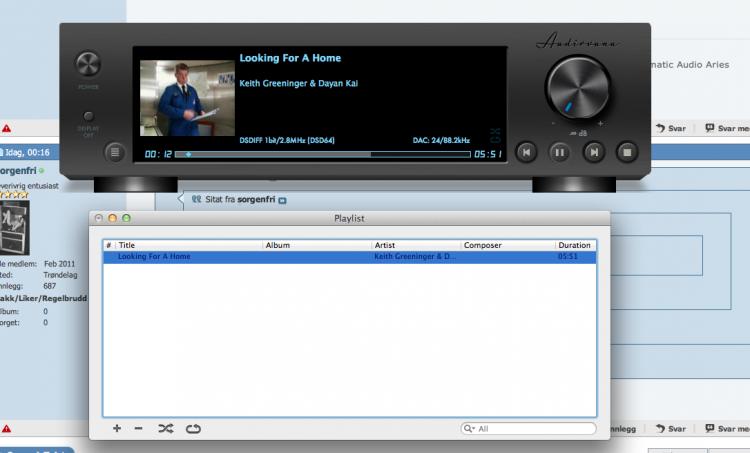Sort by the Duration column header
The image size is (750, 453).
click(x=575, y=245)
